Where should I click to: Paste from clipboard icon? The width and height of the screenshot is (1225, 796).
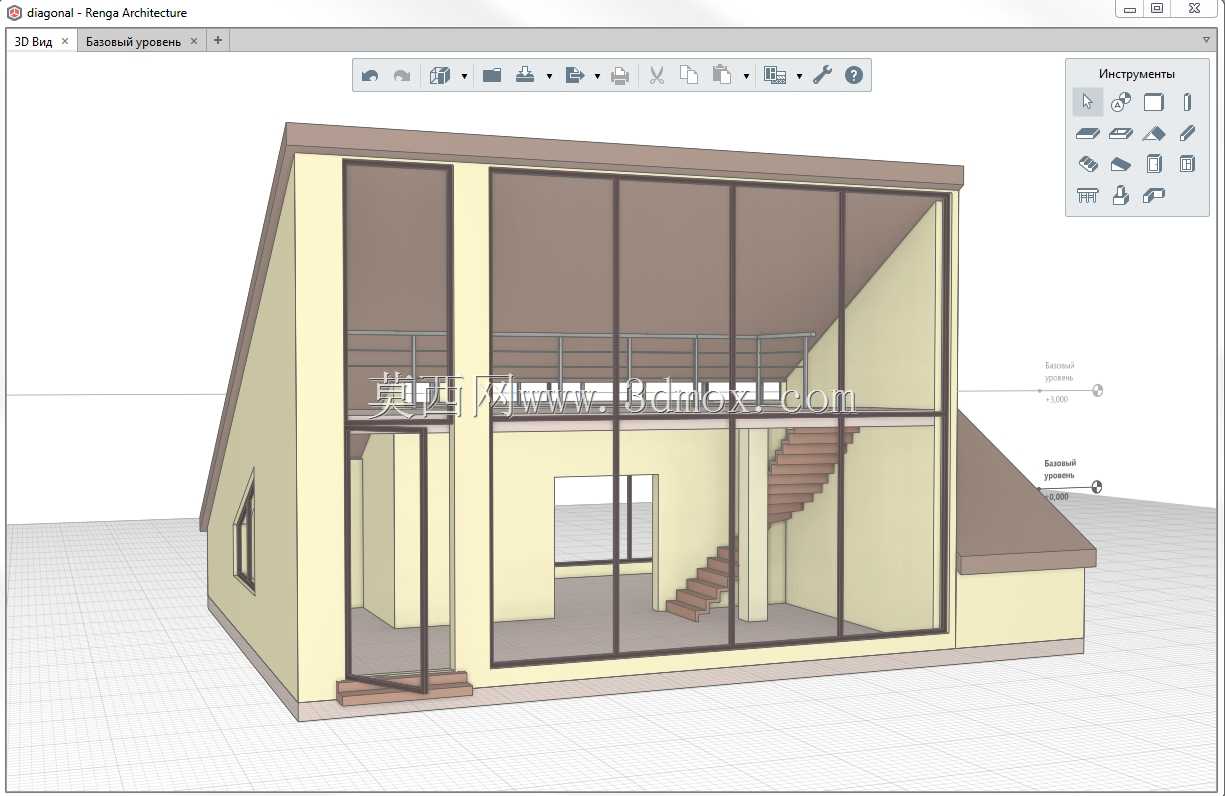click(722, 75)
